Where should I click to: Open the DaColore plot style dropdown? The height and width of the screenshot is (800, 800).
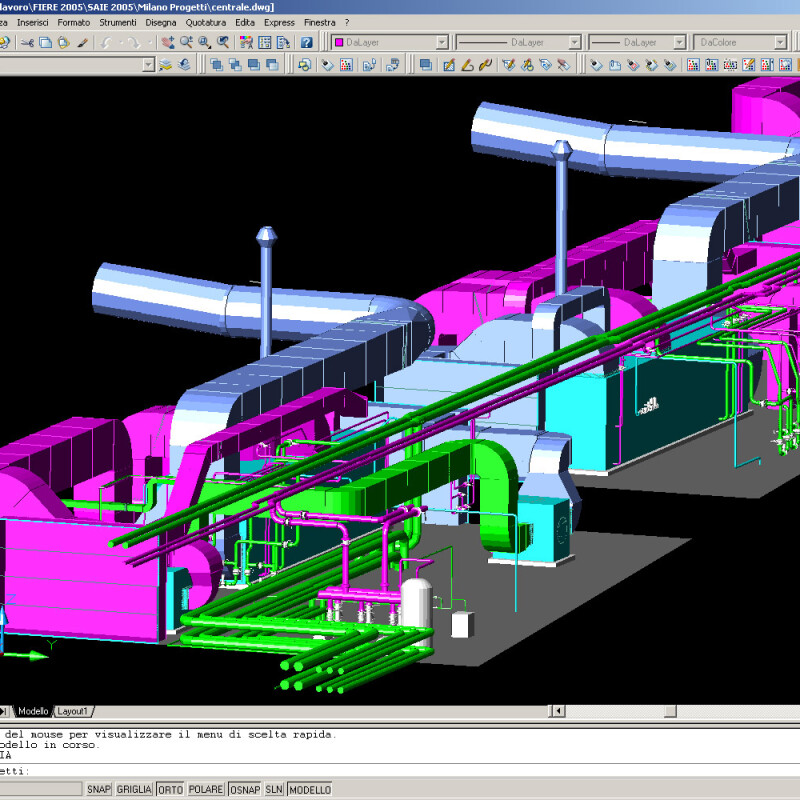pos(779,42)
